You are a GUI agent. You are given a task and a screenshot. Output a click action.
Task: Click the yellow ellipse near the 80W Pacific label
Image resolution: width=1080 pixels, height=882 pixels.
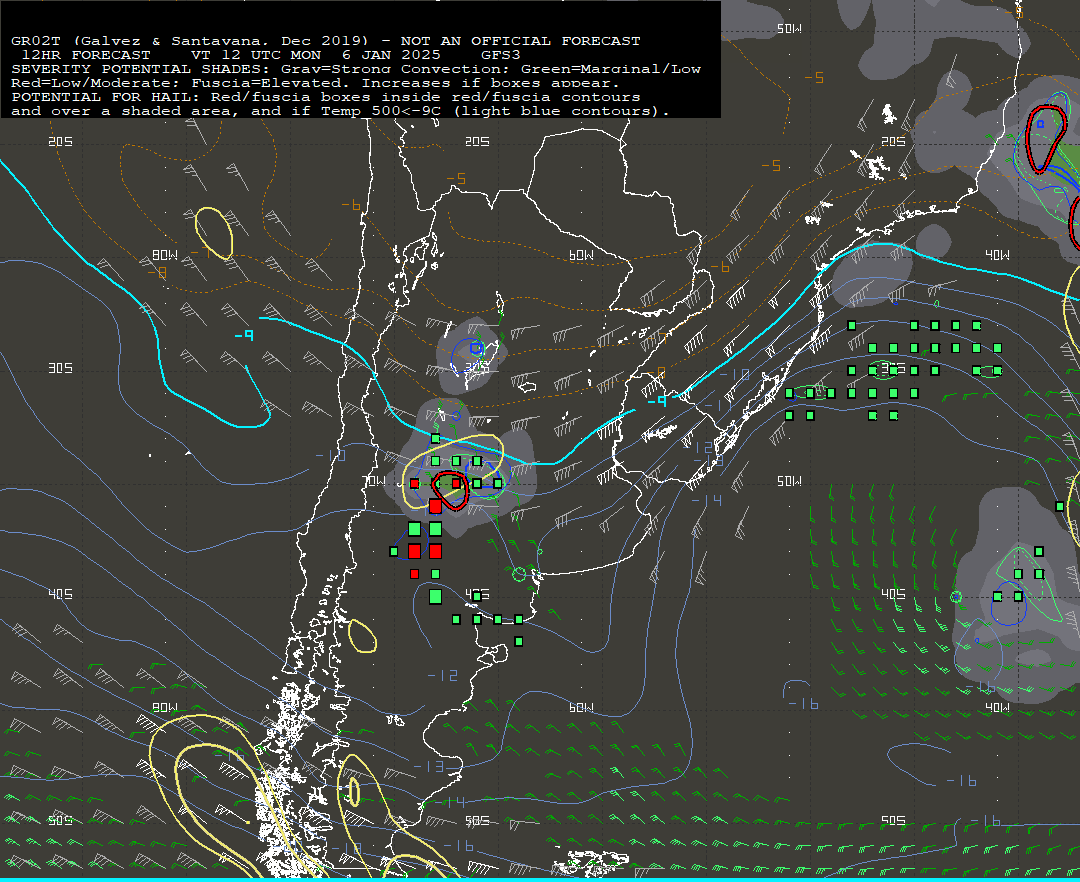[214, 233]
